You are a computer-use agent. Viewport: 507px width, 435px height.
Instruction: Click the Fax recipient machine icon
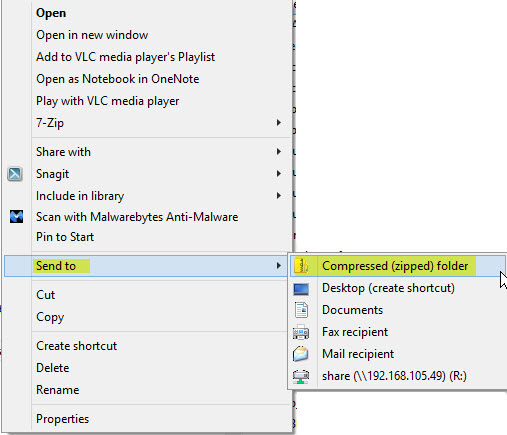(301, 332)
